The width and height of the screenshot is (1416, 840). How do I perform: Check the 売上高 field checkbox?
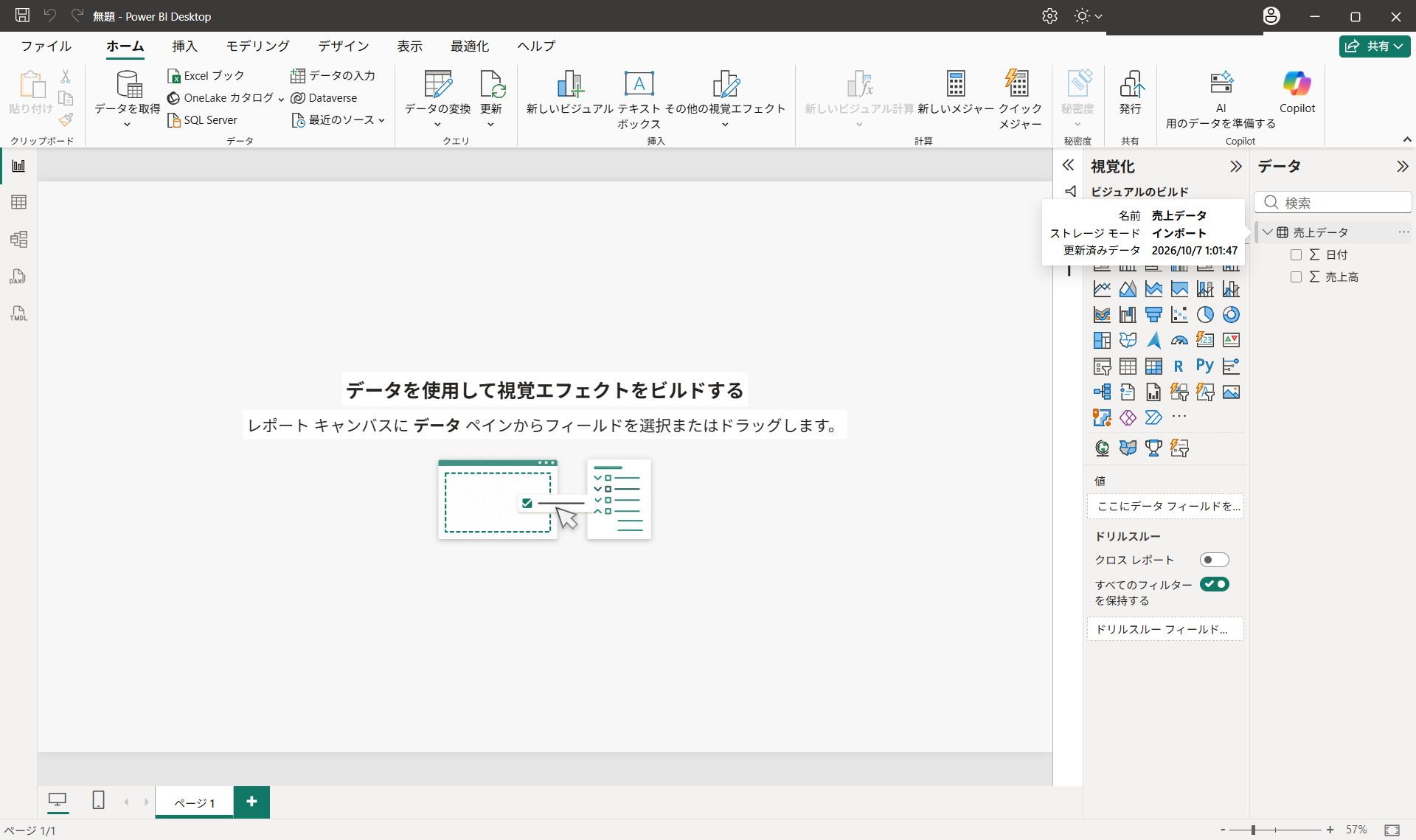(x=1296, y=277)
